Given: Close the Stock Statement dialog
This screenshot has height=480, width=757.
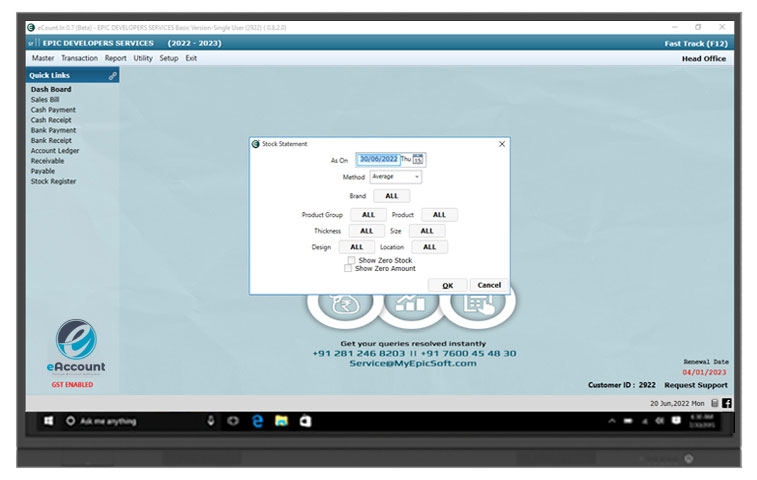Looking at the screenshot, I should pyautogui.click(x=502, y=144).
